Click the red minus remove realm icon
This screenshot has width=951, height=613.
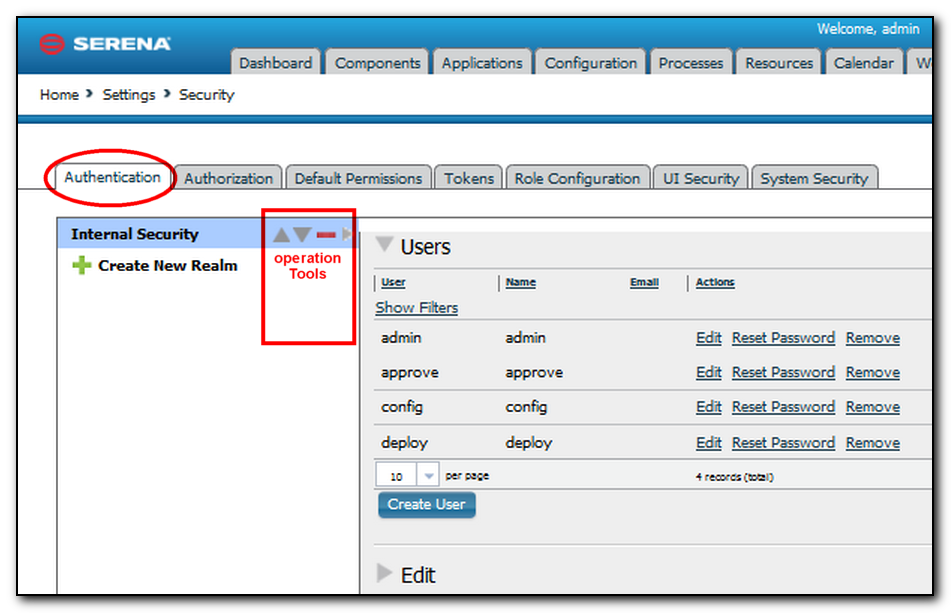(x=326, y=235)
